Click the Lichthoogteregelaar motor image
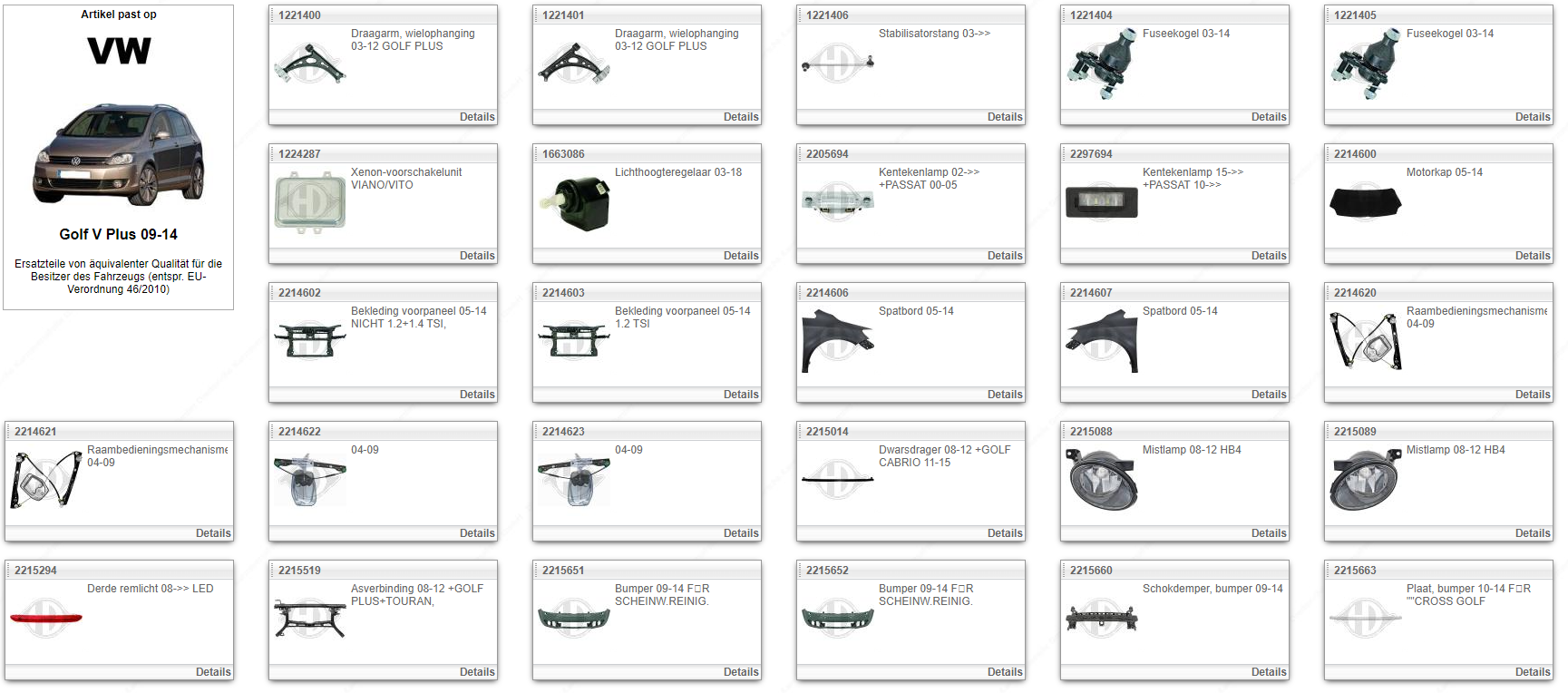The height and width of the screenshot is (693, 1568). pos(573,202)
